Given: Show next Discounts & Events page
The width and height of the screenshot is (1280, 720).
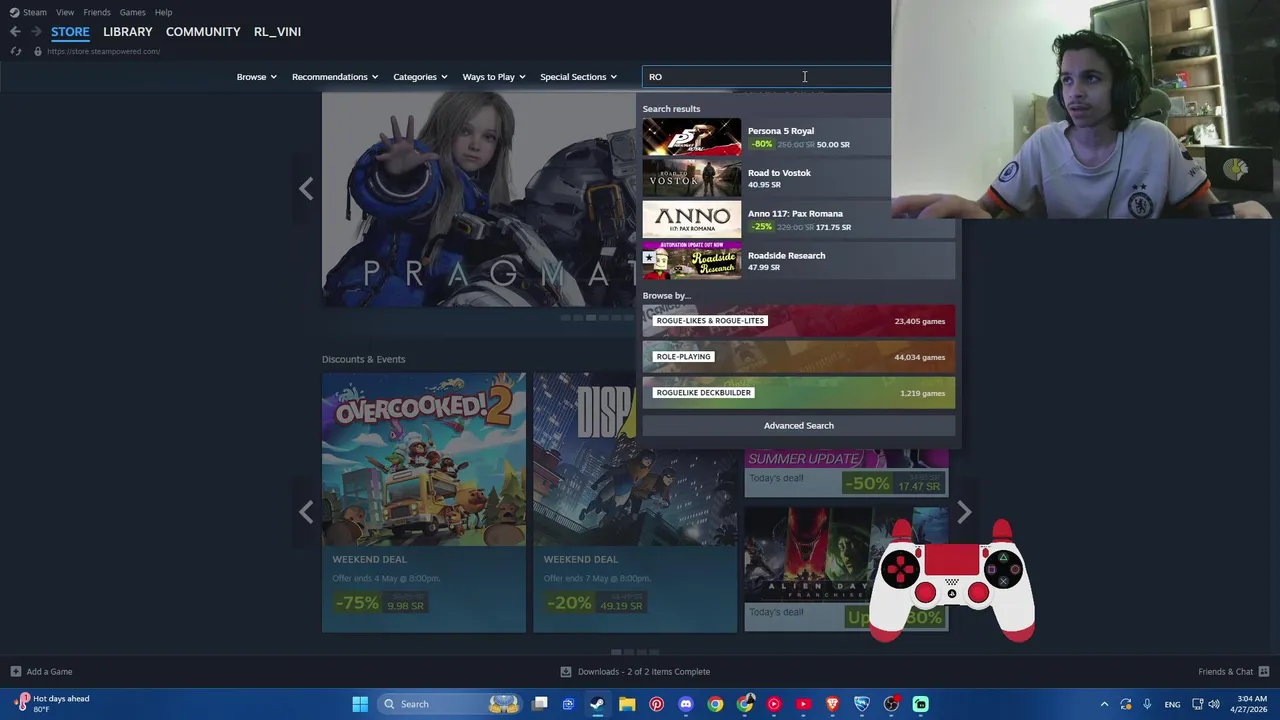Looking at the screenshot, I should [964, 512].
